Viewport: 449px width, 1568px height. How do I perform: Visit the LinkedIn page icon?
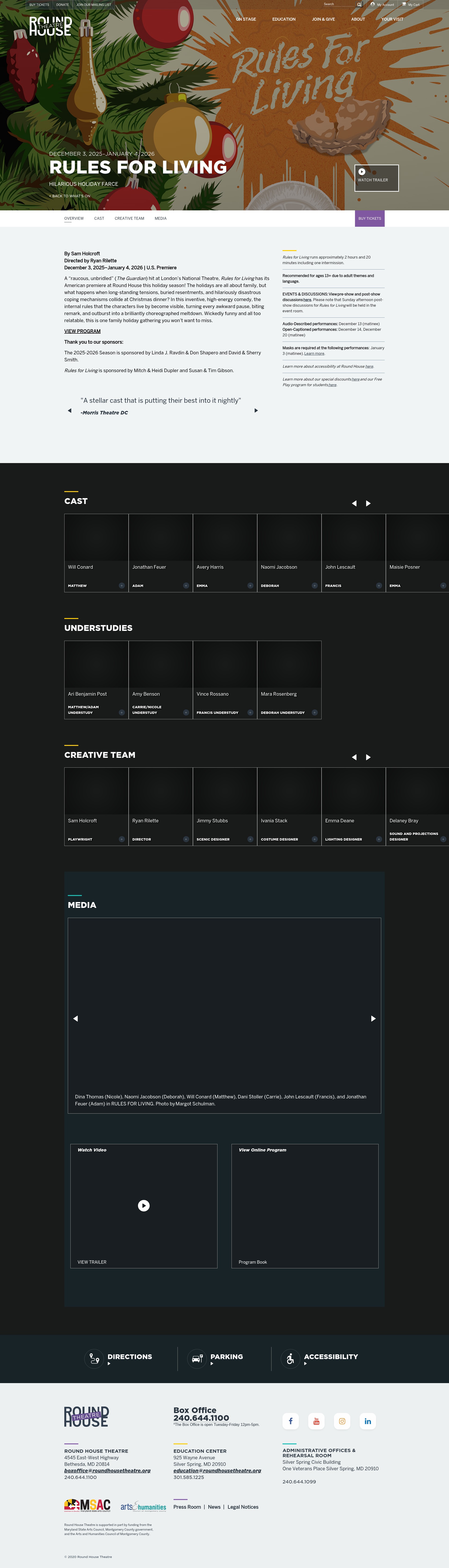[368, 1421]
